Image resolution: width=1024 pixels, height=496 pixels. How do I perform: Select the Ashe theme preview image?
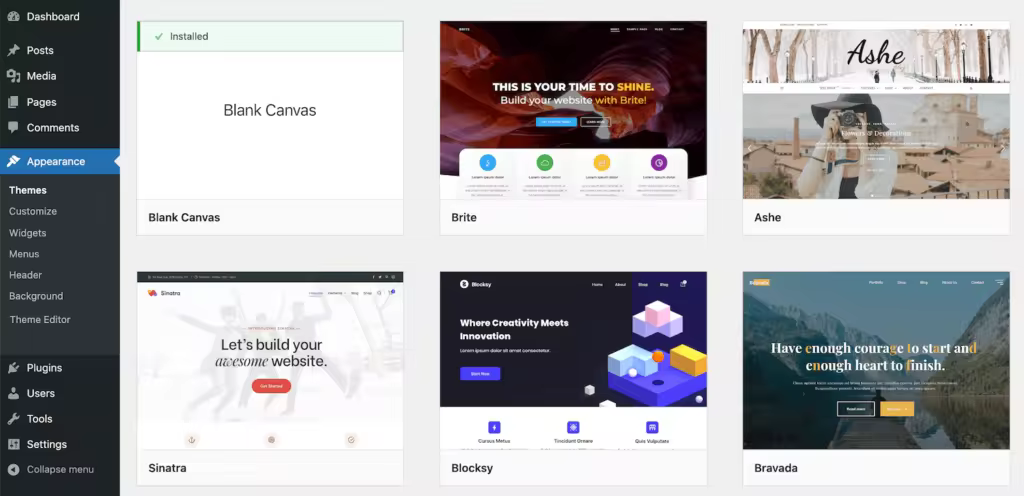(x=876, y=110)
